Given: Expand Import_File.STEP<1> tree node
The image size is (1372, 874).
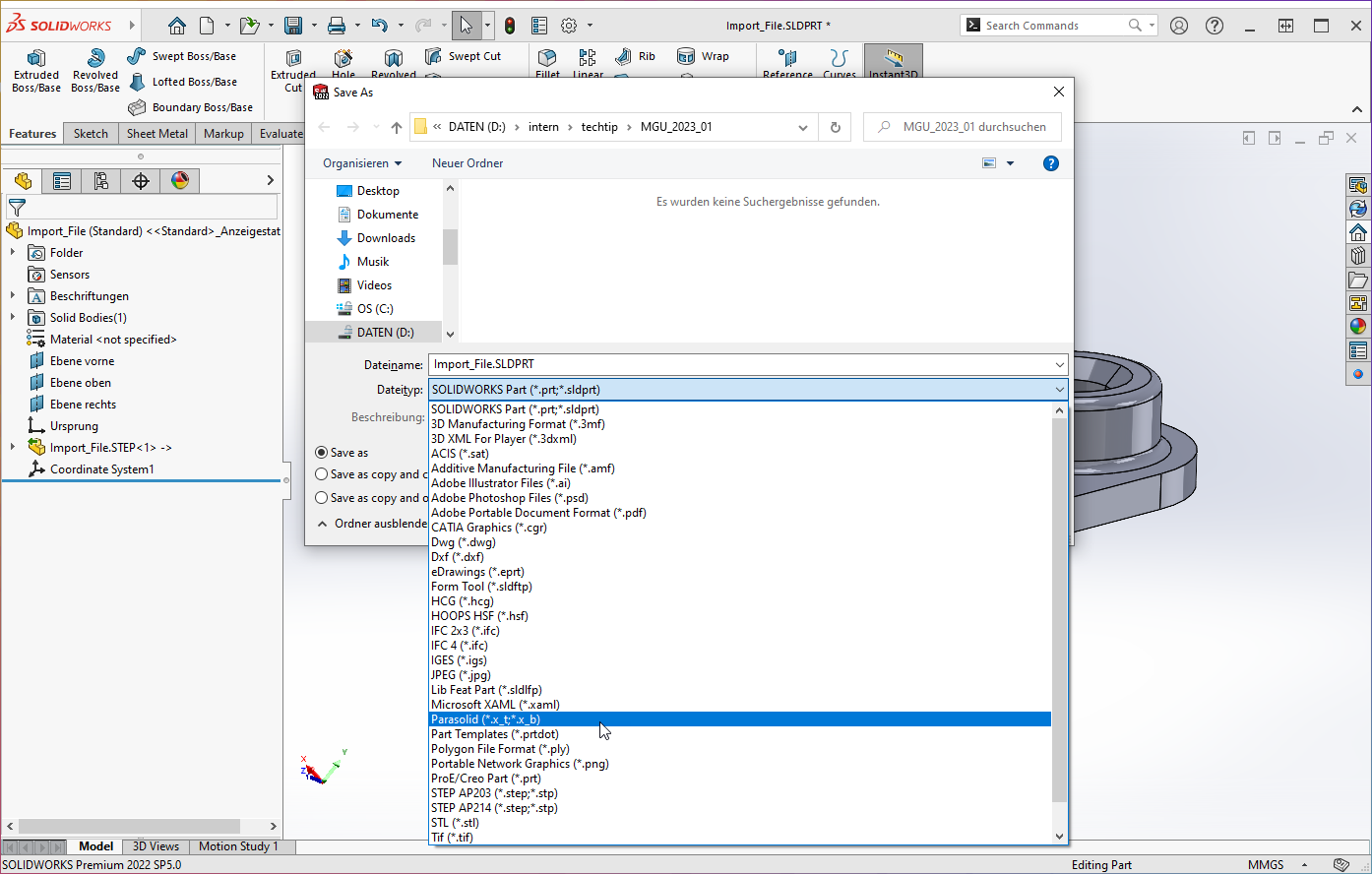Looking at the screenshot, I should tap(13, 448).
